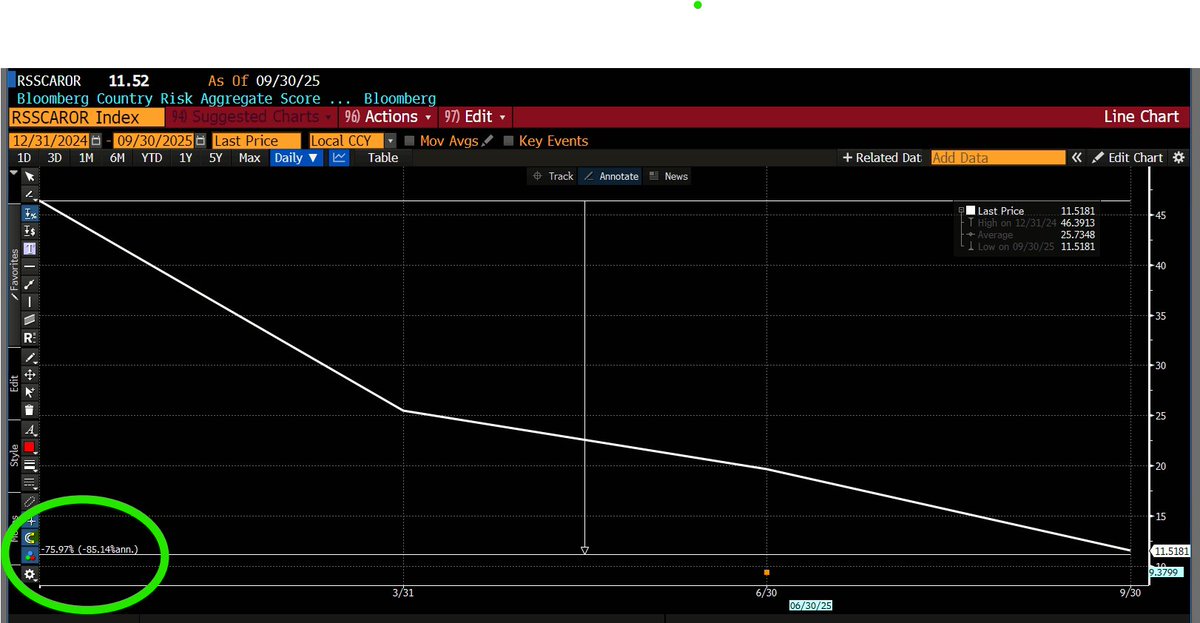Select the move annotation tool
The image size is (1200, 623).
click(30, 374)
